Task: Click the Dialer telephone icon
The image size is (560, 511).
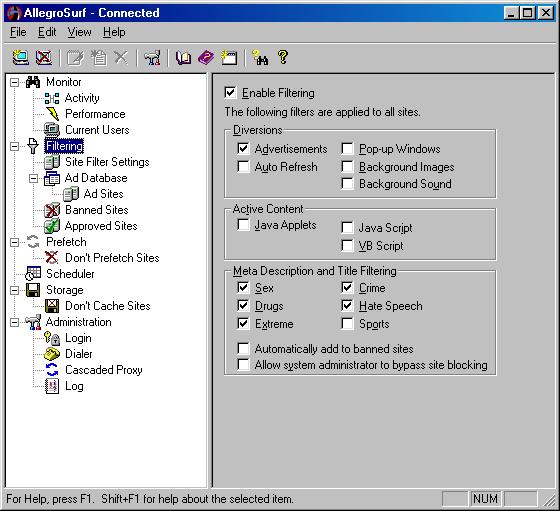Action: pos(52,354)
